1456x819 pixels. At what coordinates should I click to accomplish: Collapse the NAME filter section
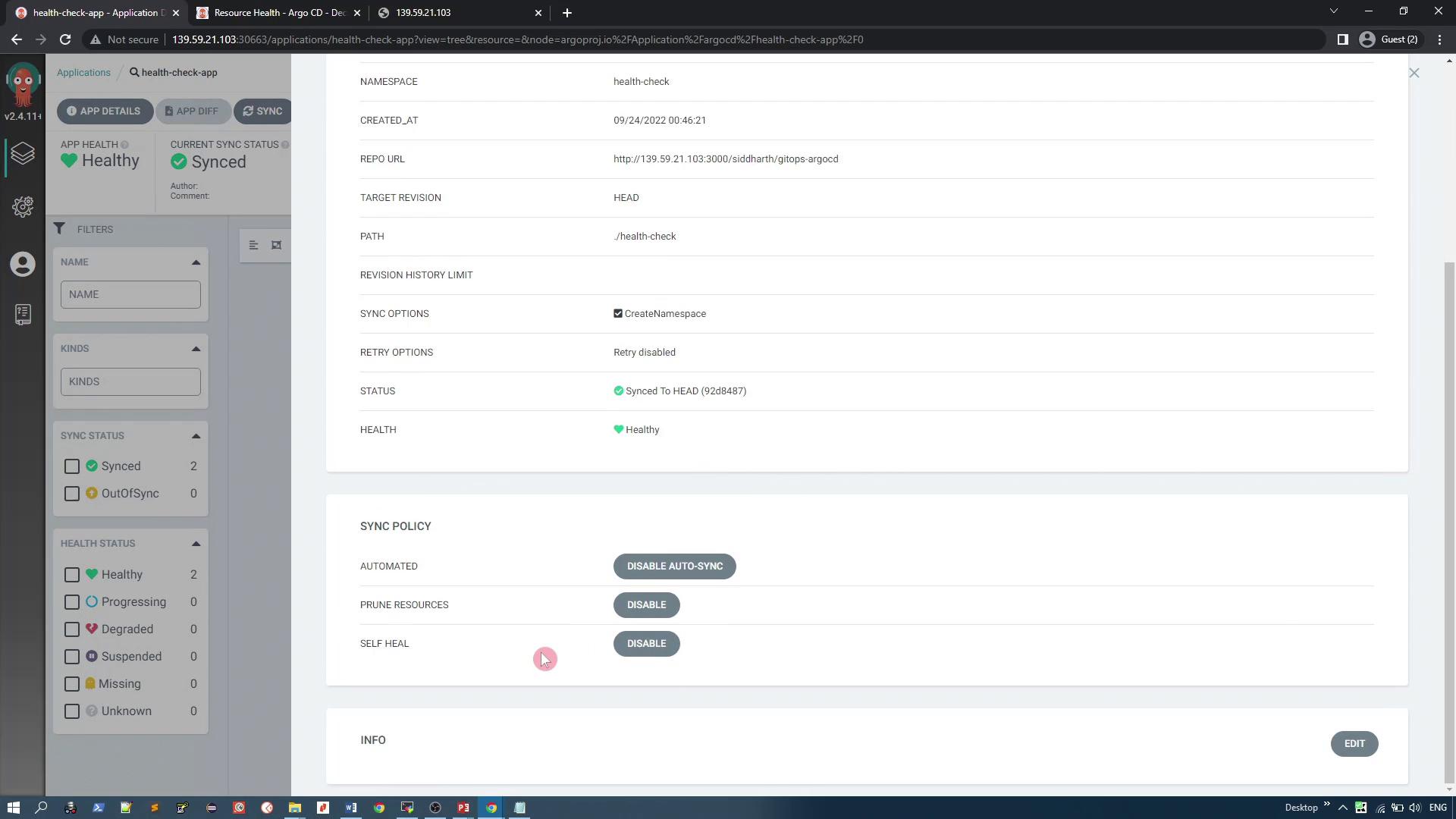(x=196, y=262)
